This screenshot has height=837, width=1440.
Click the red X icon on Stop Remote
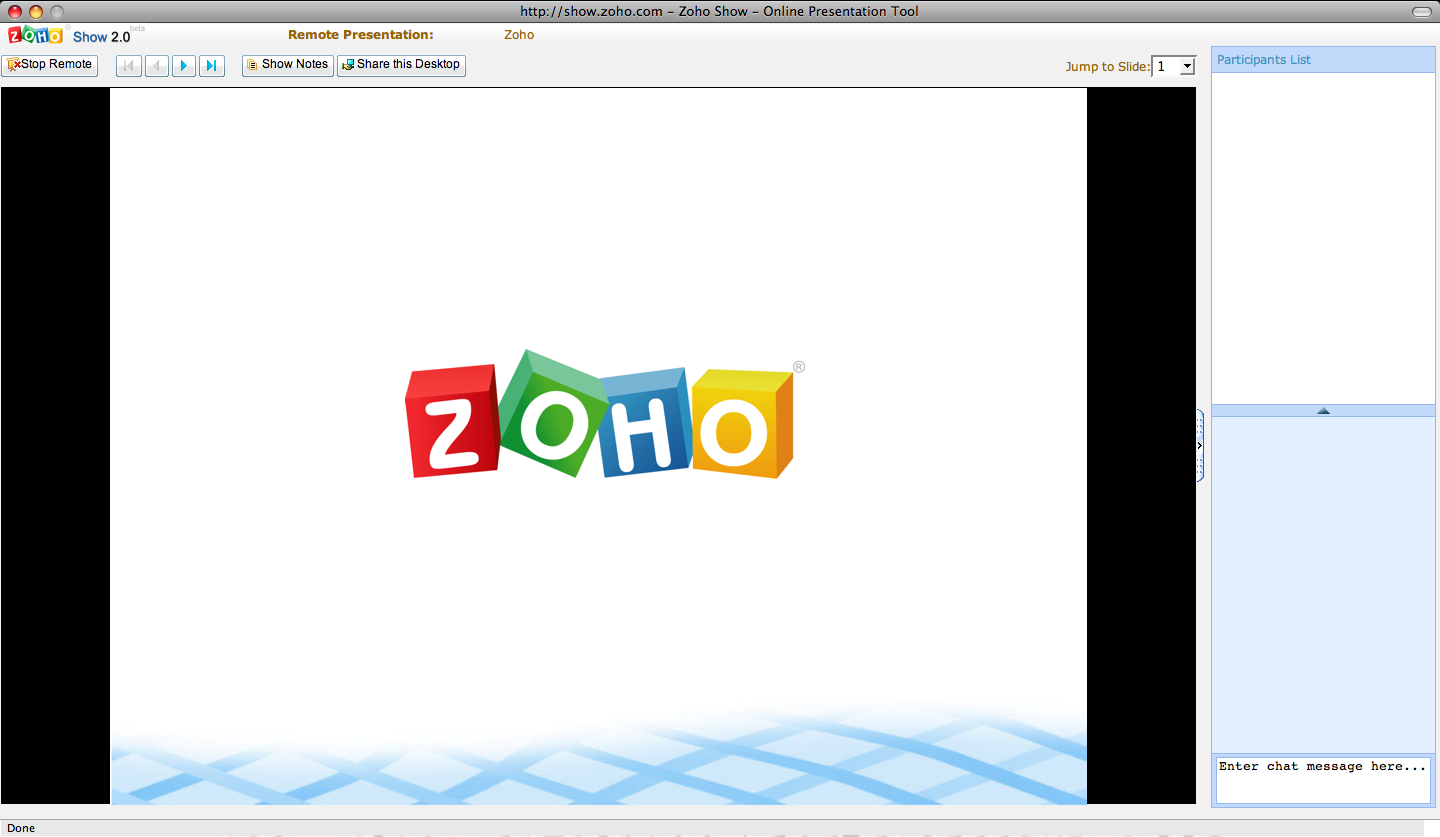point(15,64)
